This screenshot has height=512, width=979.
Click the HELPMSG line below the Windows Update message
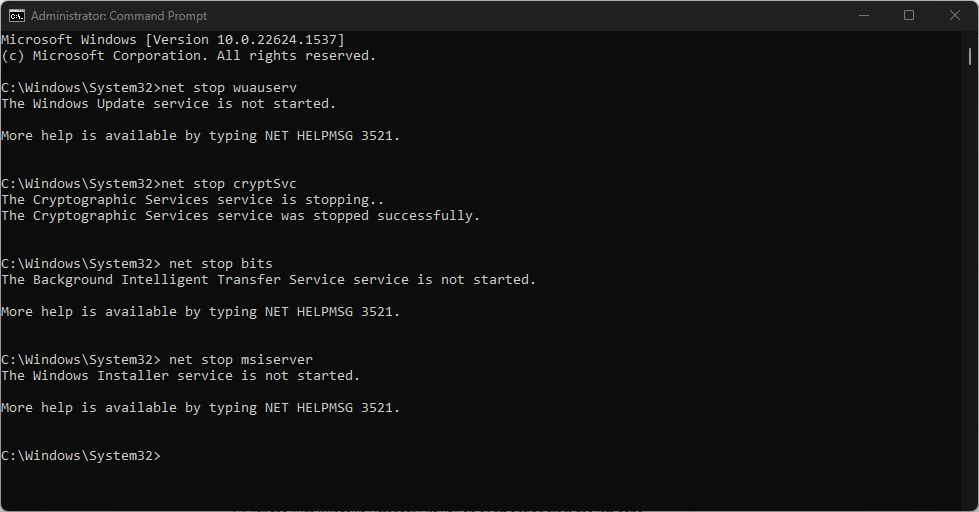click(200, 136)
